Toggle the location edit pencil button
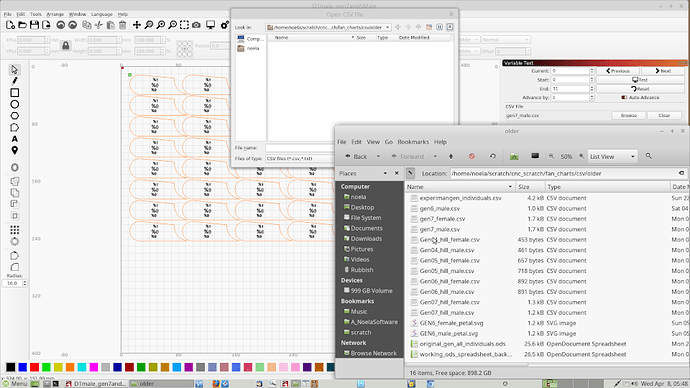The image size is (690, 388). point(411,173)
